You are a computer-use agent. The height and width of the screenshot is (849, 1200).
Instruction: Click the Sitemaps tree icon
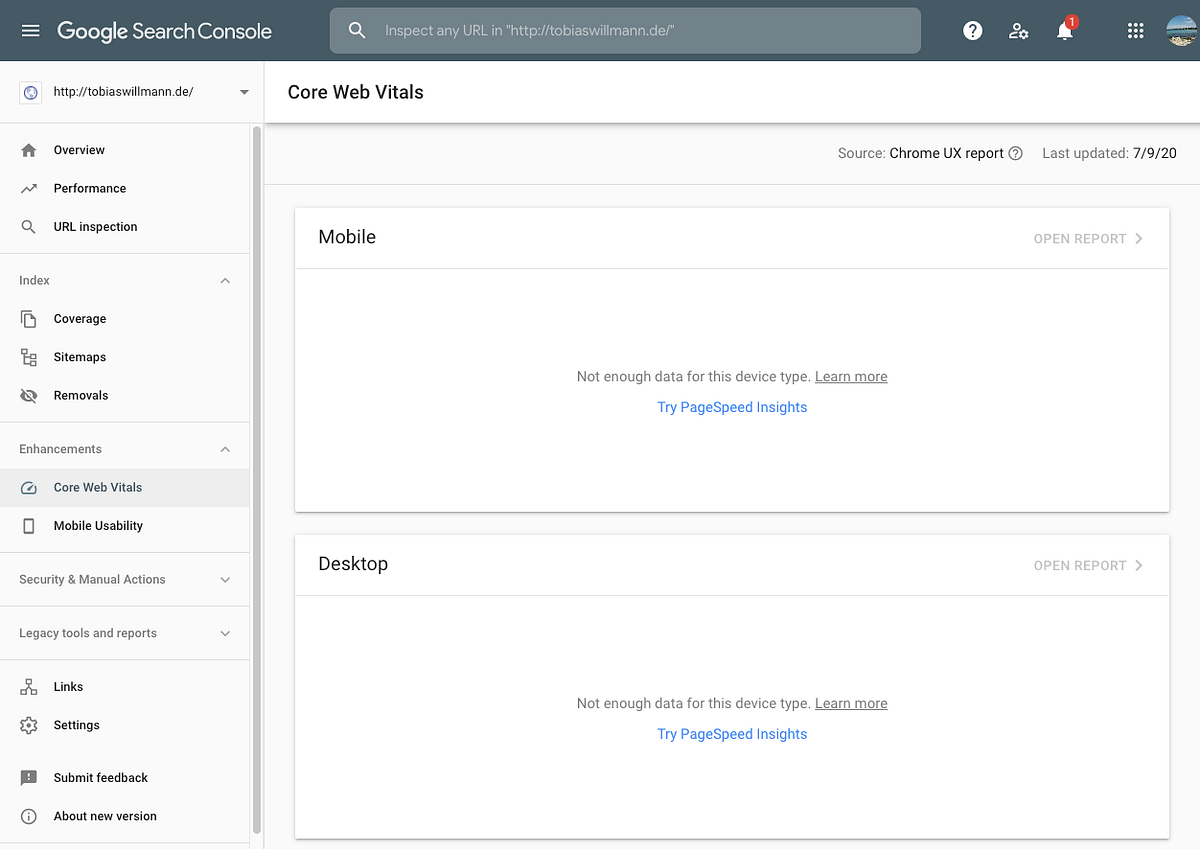(x=29, y=357)
